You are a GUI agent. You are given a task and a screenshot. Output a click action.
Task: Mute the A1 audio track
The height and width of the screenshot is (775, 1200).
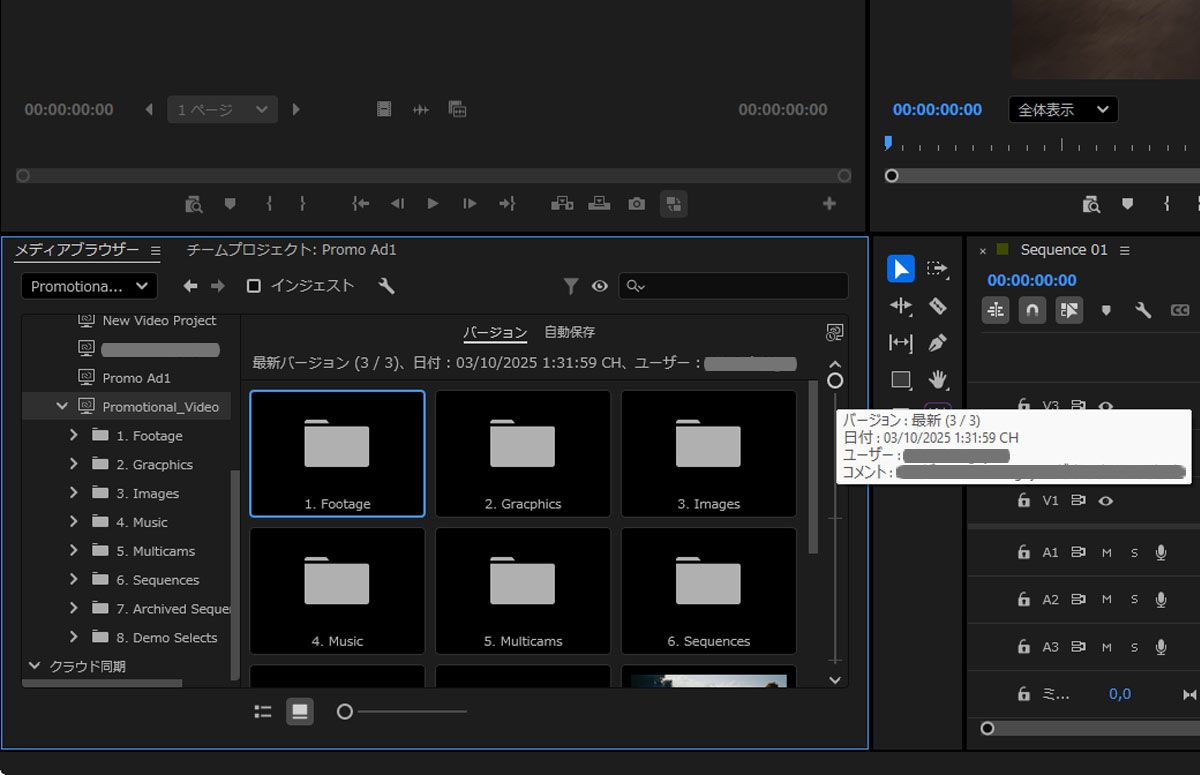pyautogui.click(x=1106, y=552)
